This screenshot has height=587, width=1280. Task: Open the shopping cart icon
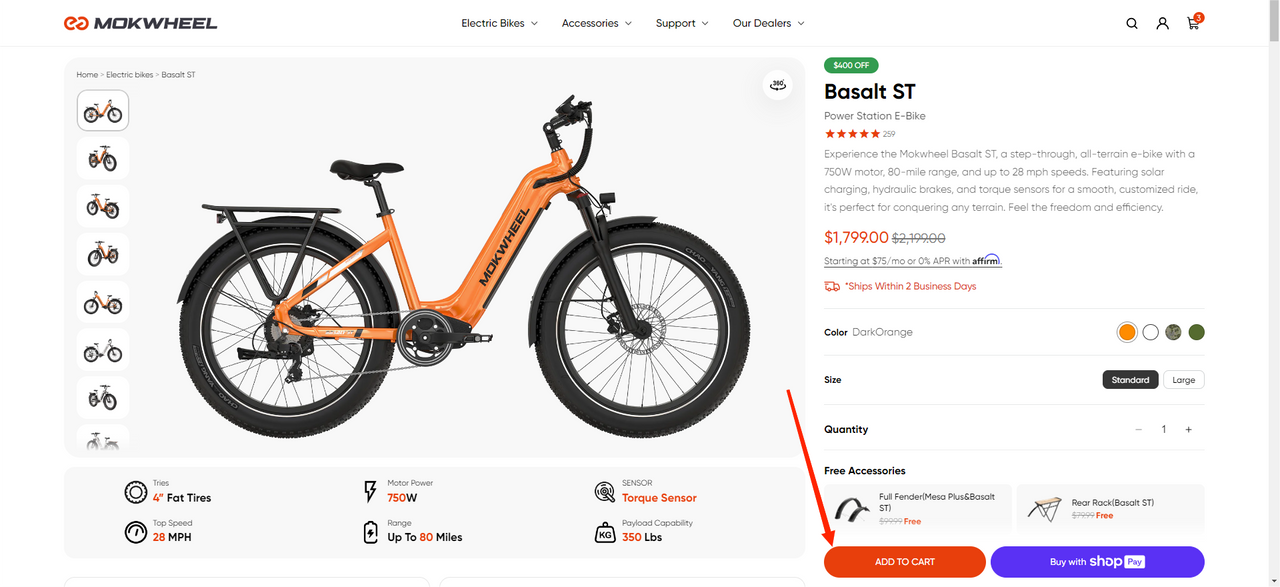point(1193,23)
